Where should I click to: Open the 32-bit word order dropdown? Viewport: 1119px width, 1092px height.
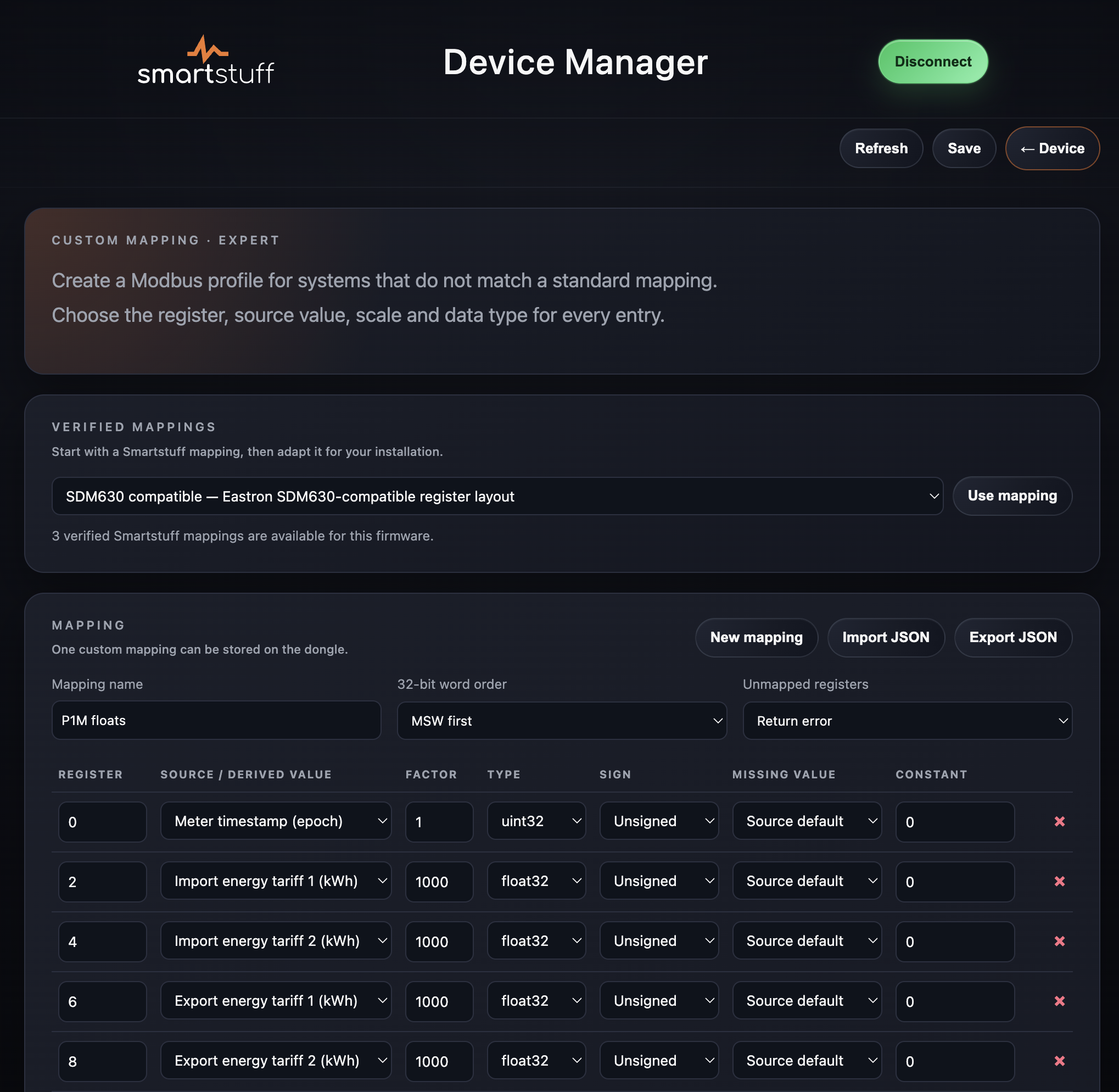click(x=562, y=721)
